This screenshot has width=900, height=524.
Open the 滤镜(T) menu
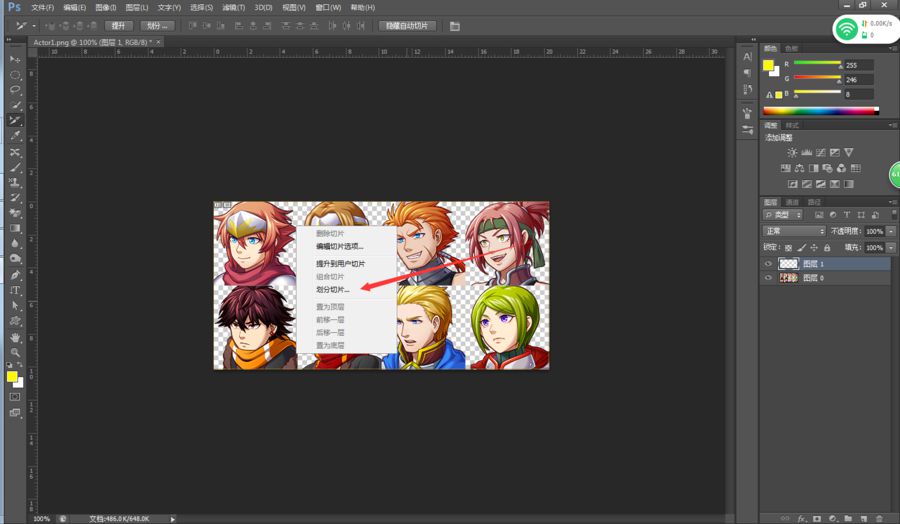(x=234, y=7)
